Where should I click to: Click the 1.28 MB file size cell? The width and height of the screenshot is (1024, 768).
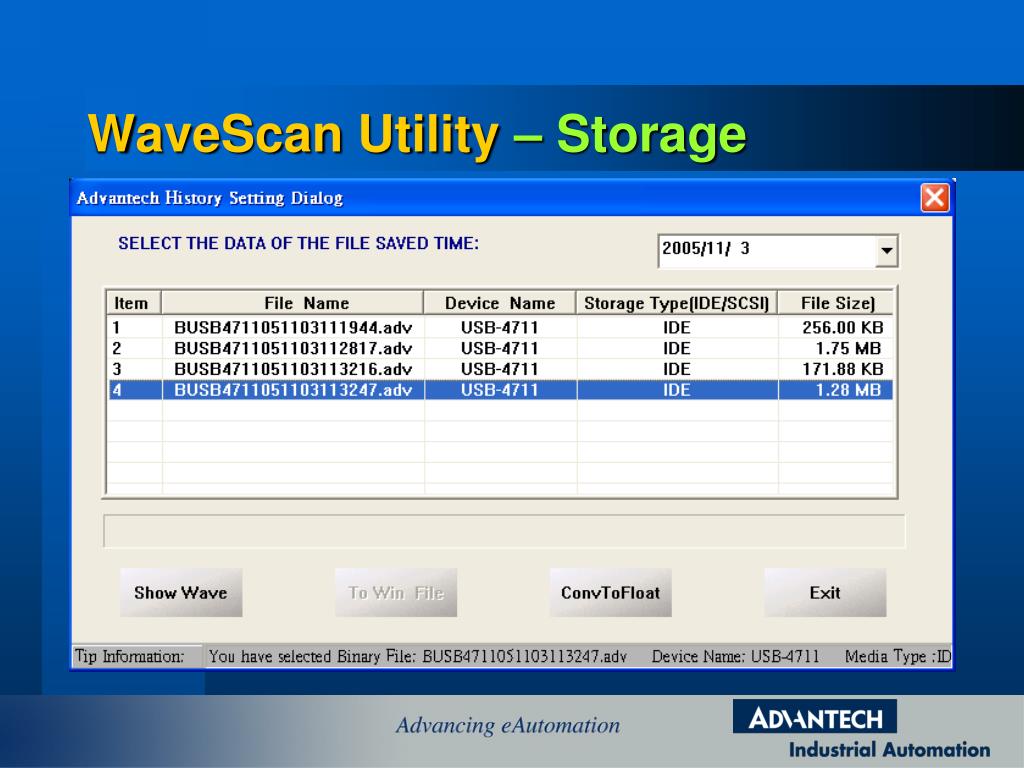coord(836,390)
